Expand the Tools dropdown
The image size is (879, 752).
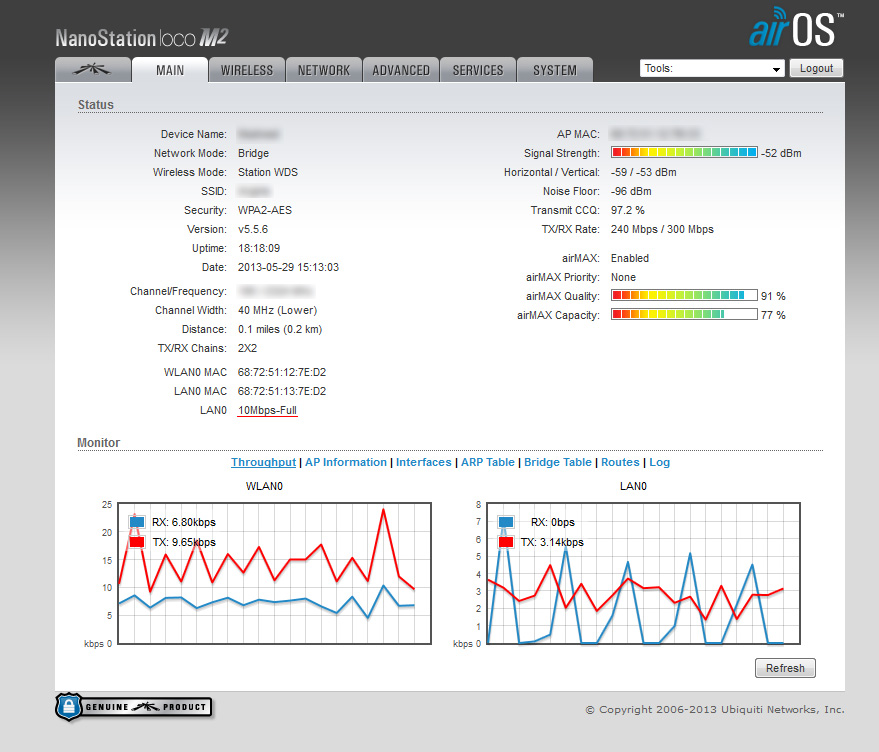coord(712,68)
